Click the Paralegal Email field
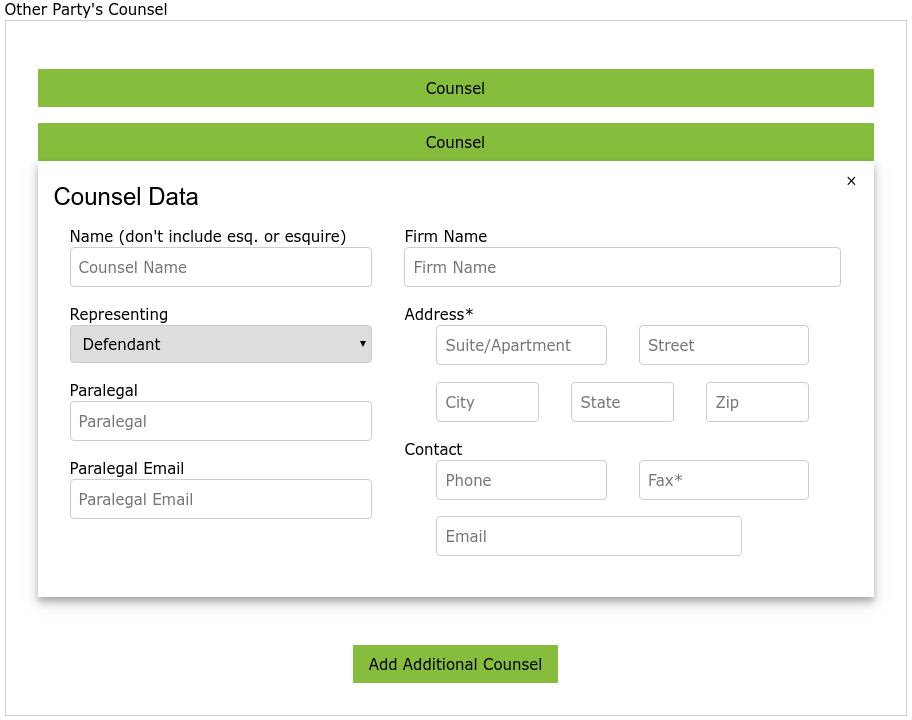The height and width of the screenshot is (720, 912). [220, 499]
